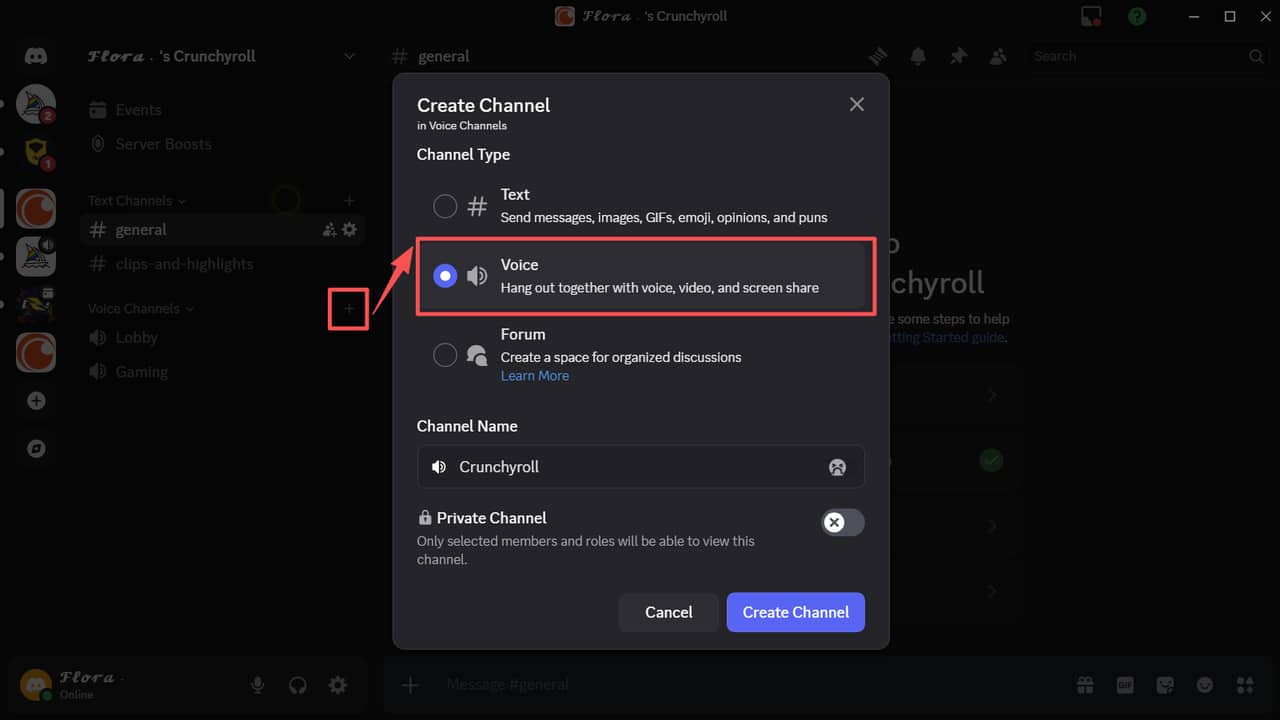Viewport: 1280px width, 720px height.
Task: Open the Events section
Action: (137, 109)
